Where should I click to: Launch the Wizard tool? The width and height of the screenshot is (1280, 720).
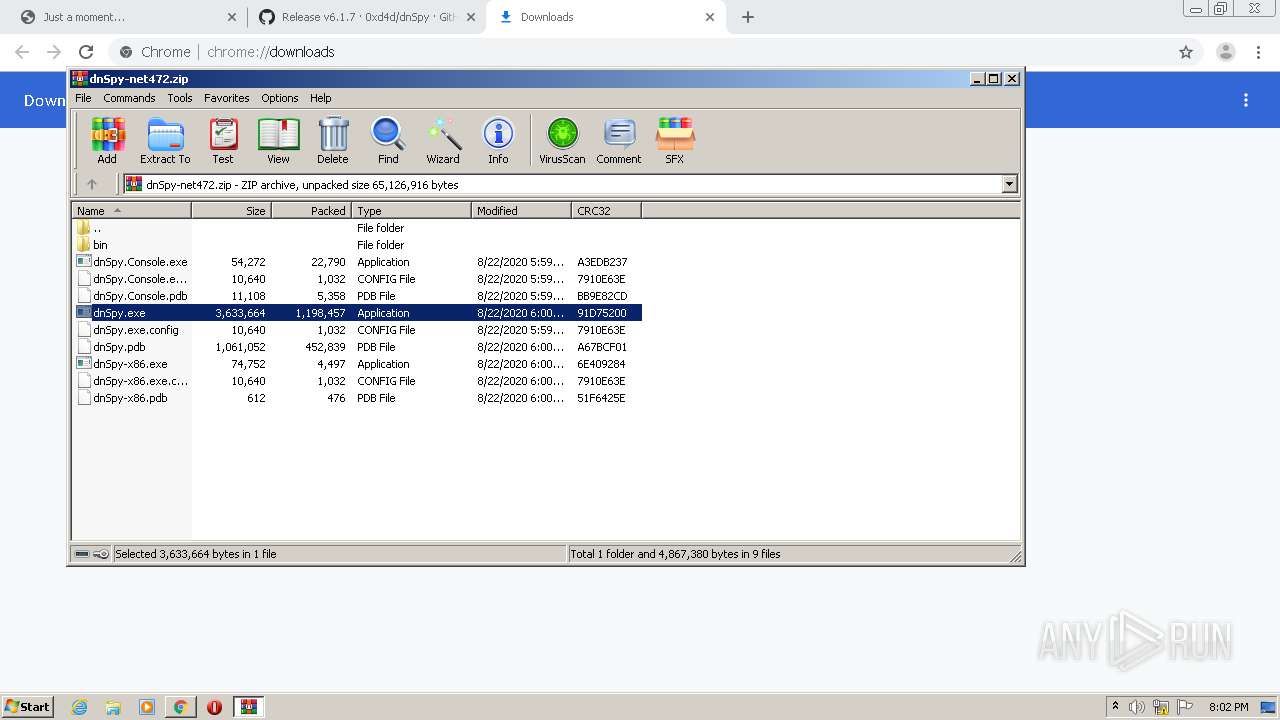443,140
